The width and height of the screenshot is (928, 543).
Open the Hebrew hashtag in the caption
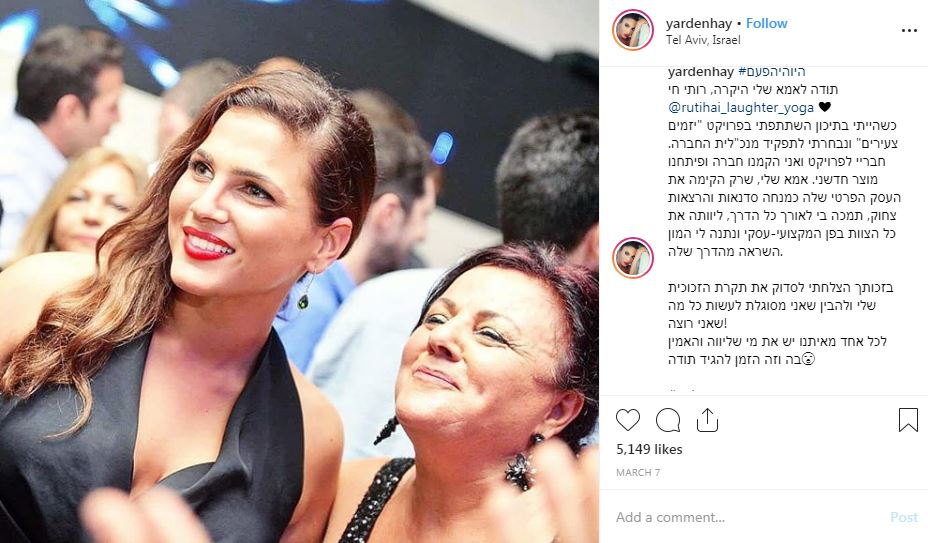(x=772, y=72)
